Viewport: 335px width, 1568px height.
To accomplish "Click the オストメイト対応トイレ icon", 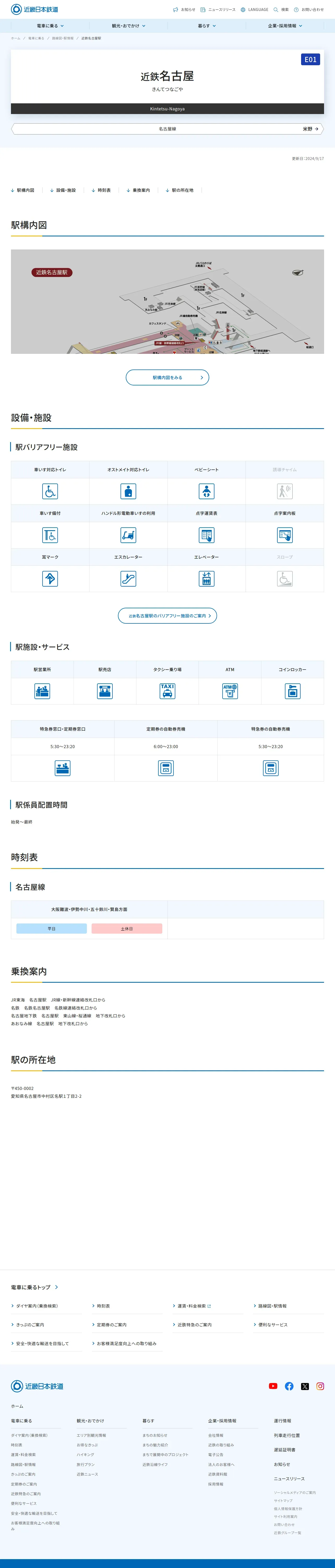I will (129, 491).
